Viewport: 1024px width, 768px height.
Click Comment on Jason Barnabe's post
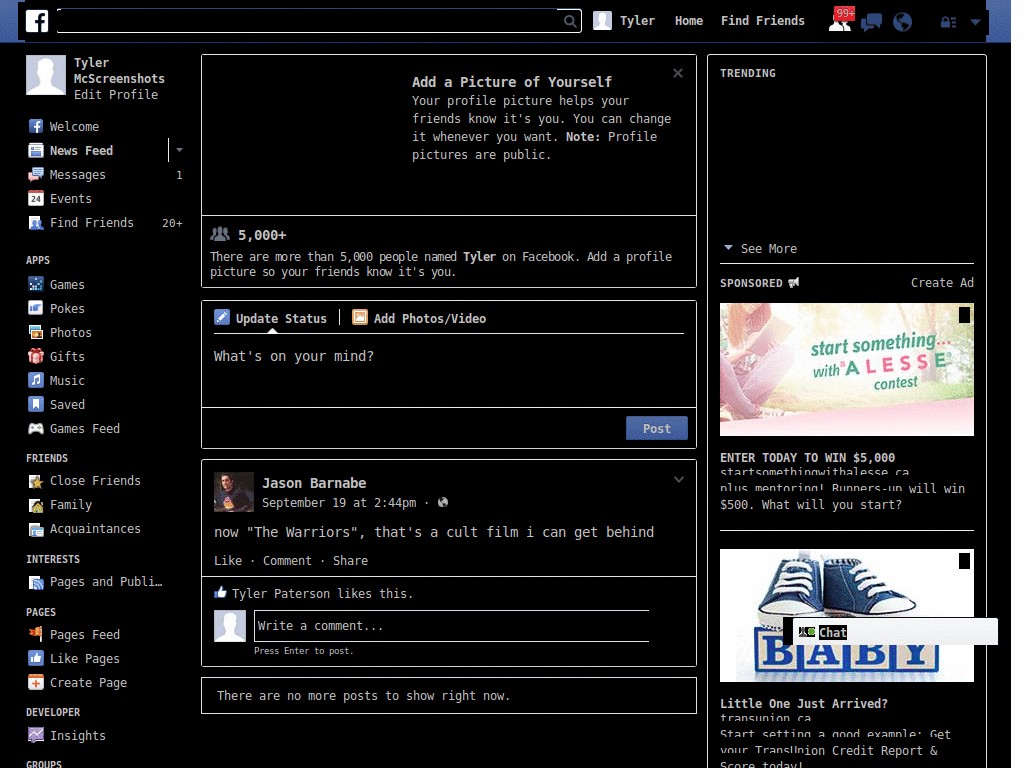287,560
